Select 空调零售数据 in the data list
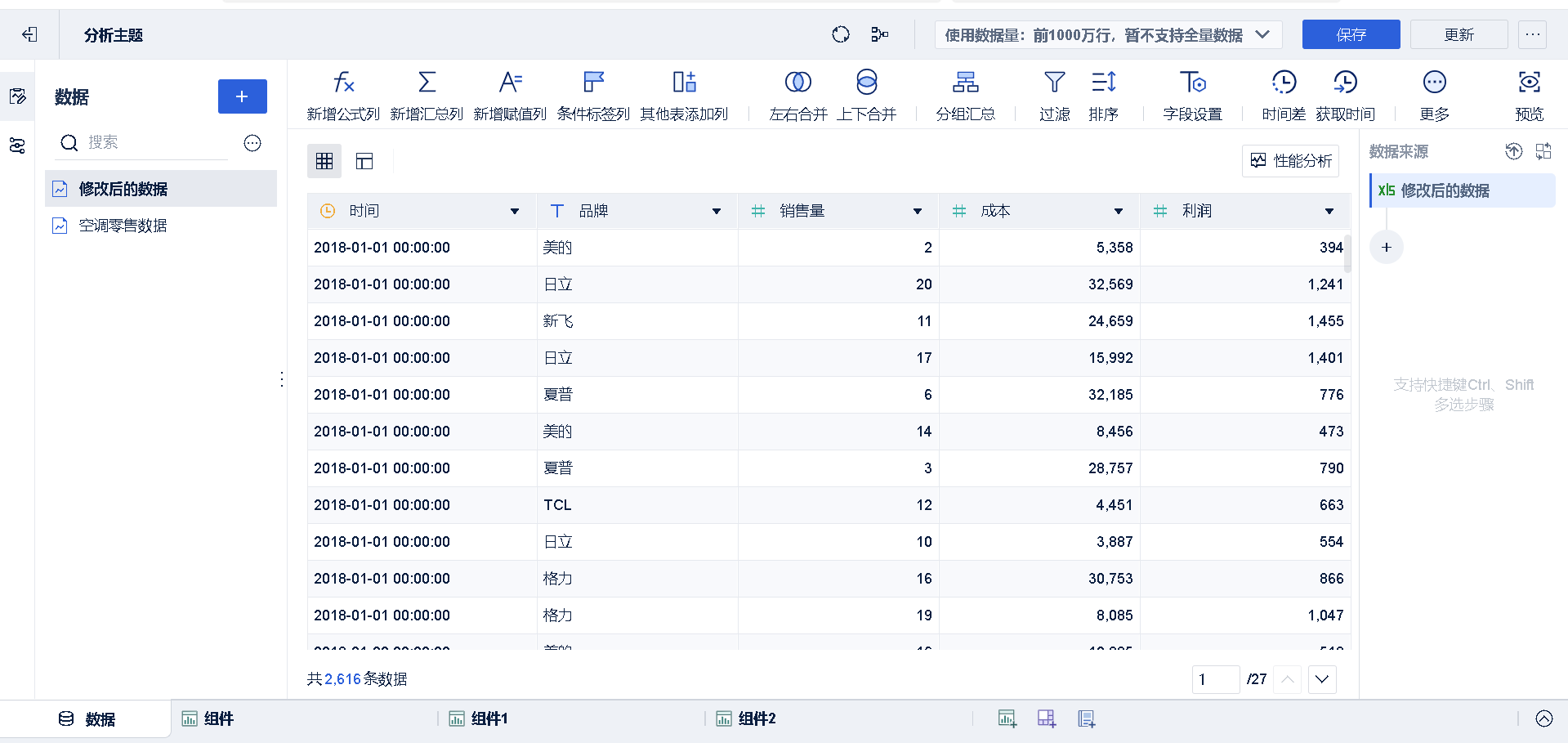Image resolution: width=1568 pixels, height=743 pixels. click(x=161, y=226)
